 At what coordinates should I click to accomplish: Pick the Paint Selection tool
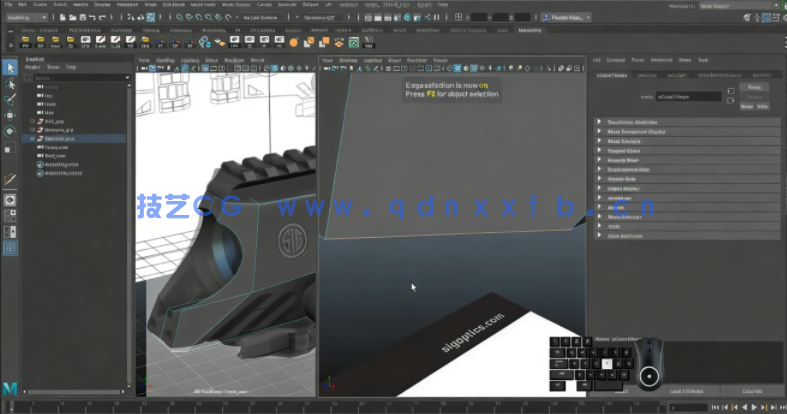[x=11, y=99]
